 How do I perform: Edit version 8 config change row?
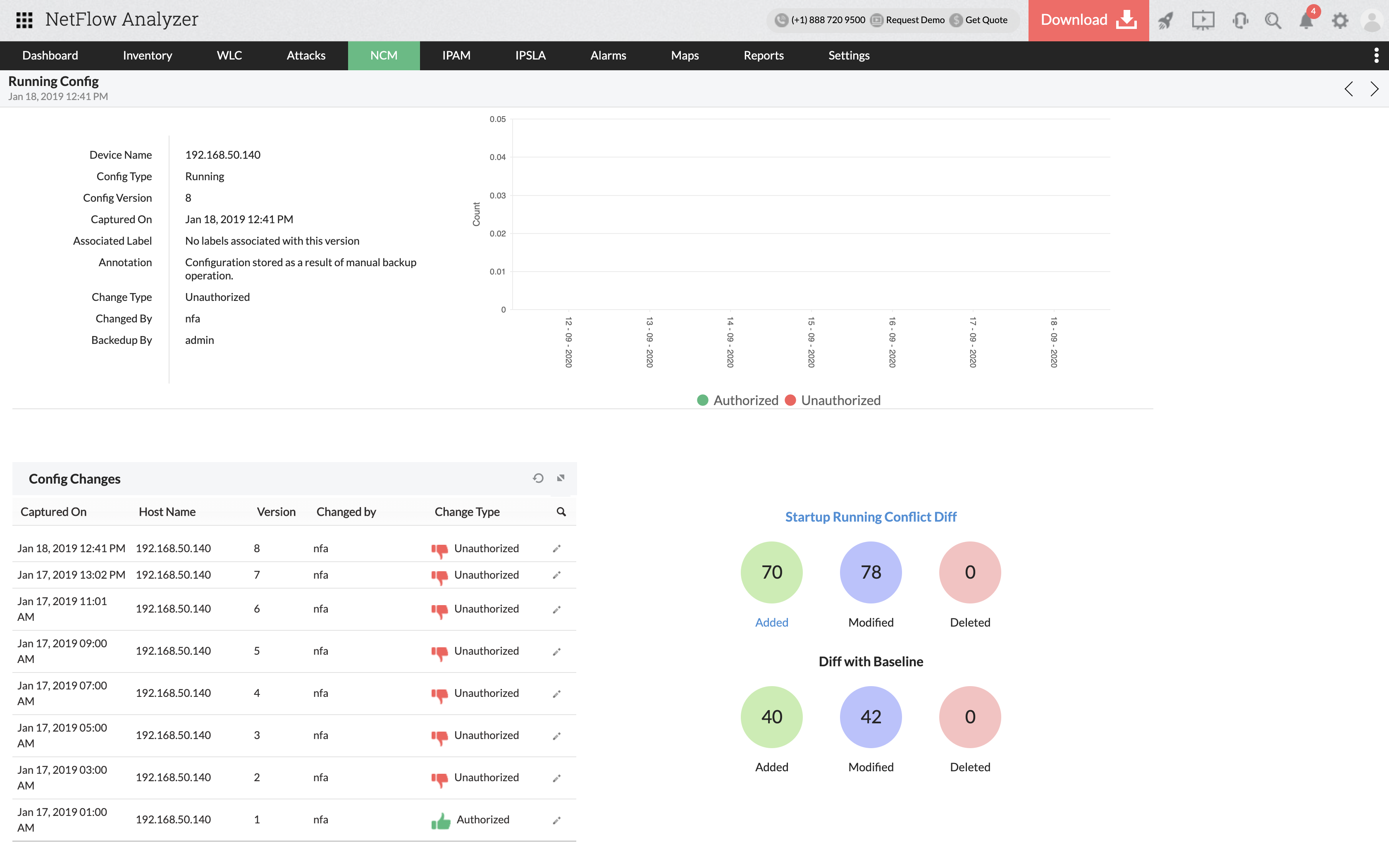point(556,549)
